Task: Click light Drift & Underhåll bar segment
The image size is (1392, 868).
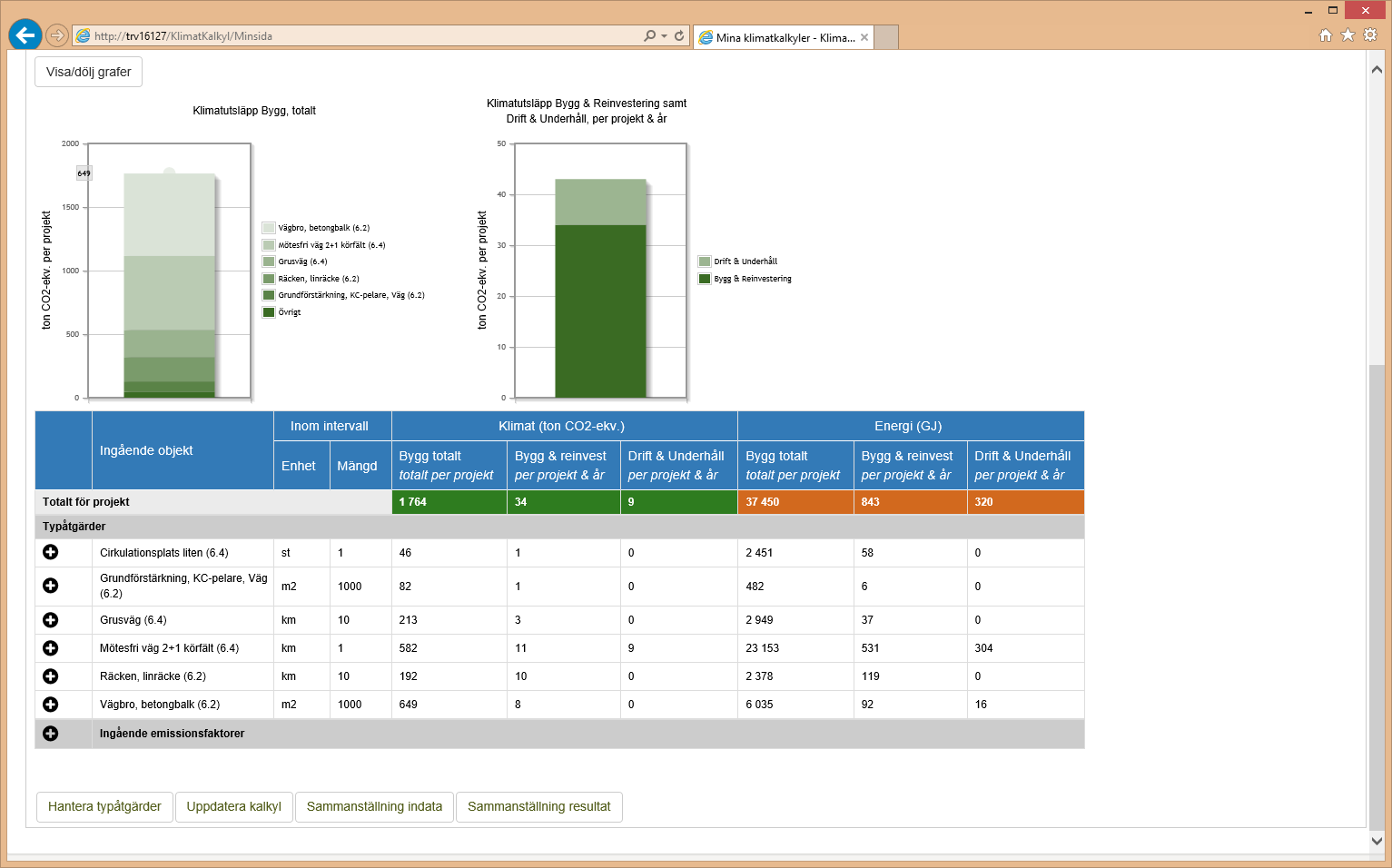Action: (x=600, y=202)
